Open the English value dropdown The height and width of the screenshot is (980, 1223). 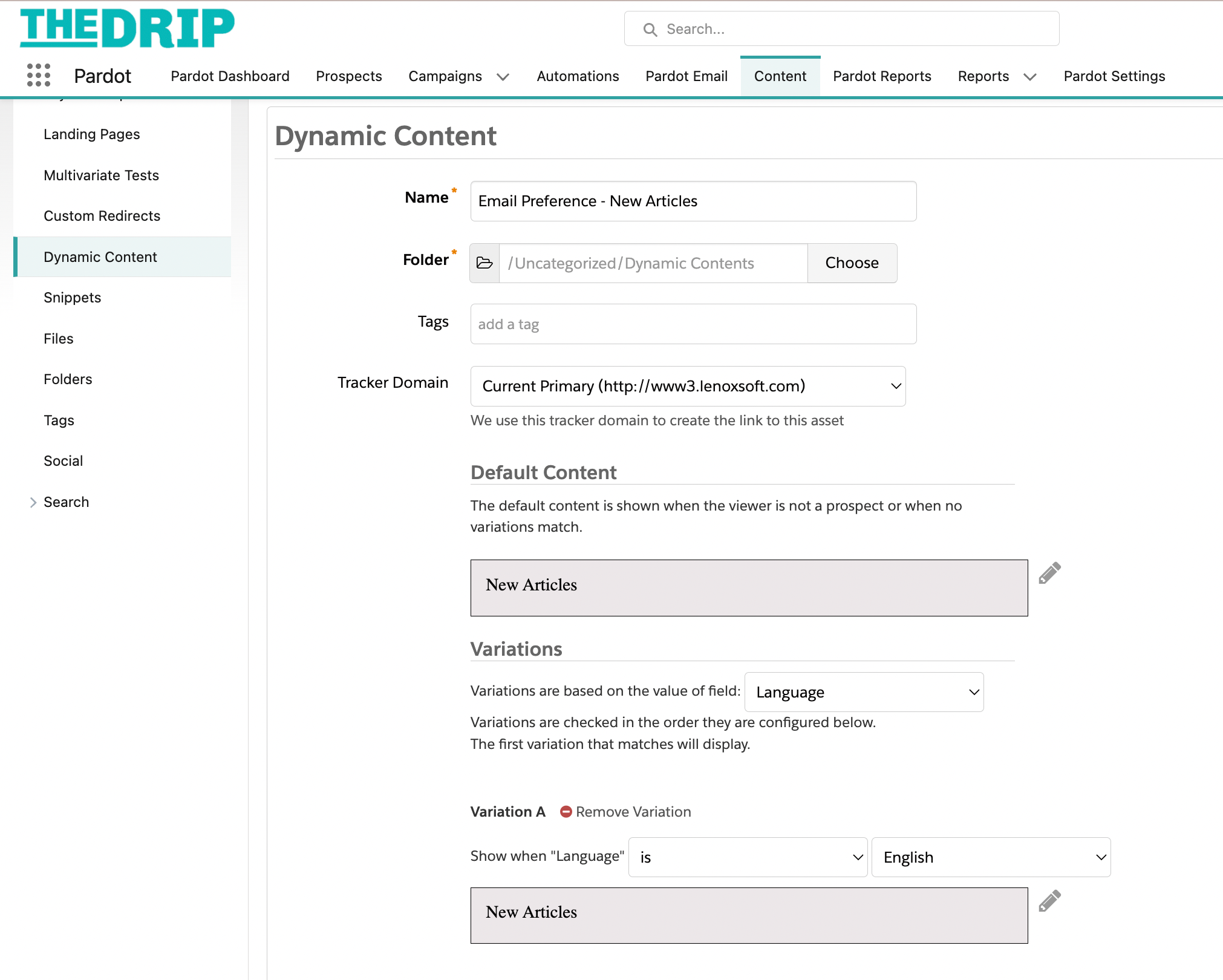point(991,857)
